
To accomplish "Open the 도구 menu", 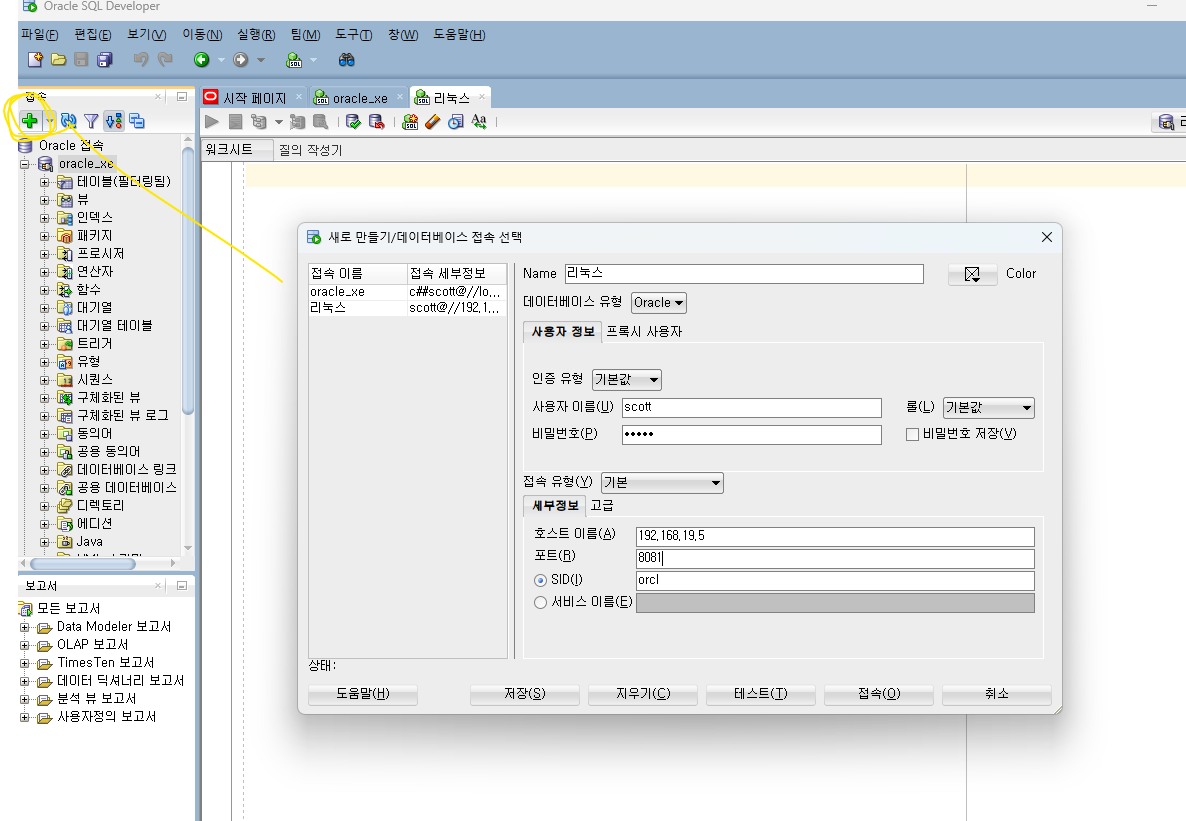I will tap(353, 35).
